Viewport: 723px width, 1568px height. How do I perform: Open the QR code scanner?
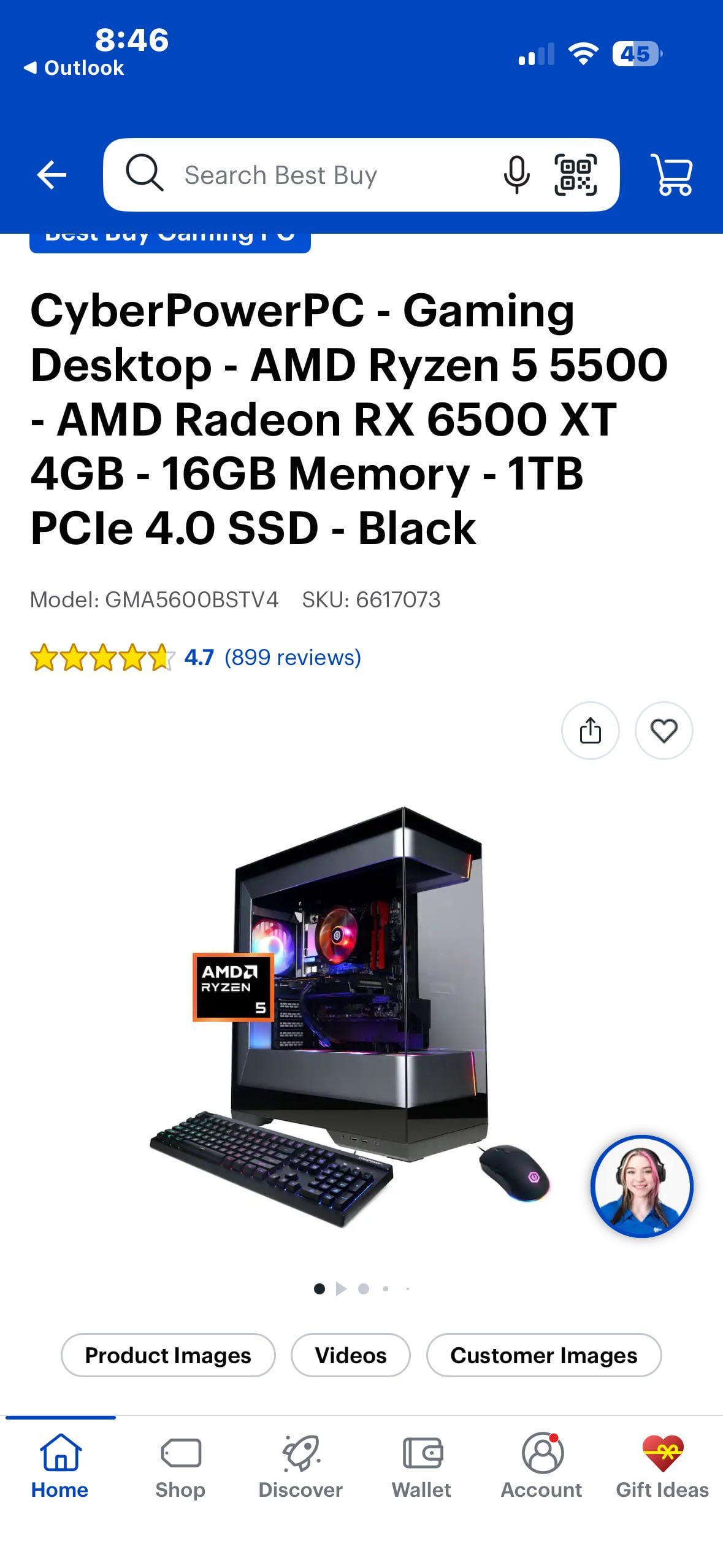point(575,175)
